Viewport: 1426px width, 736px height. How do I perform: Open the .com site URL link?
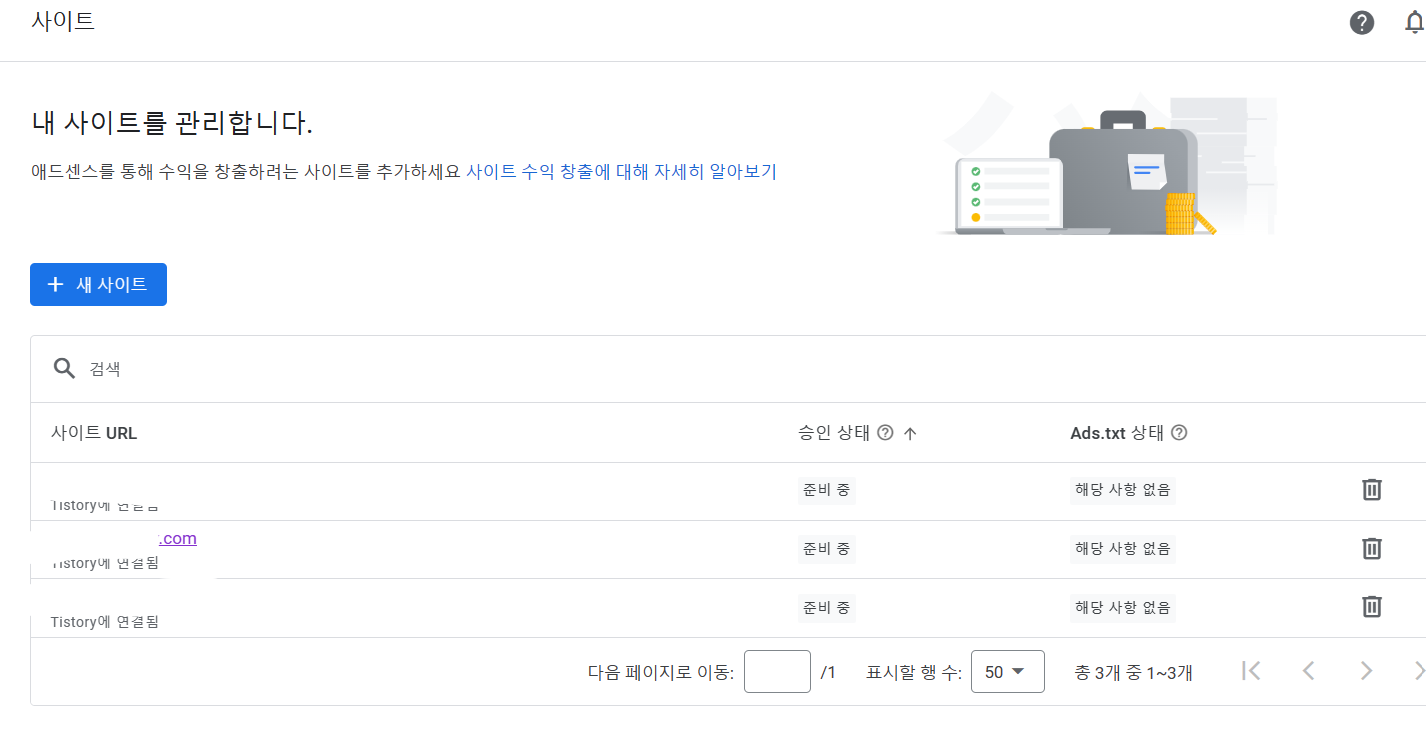point(178,538)
